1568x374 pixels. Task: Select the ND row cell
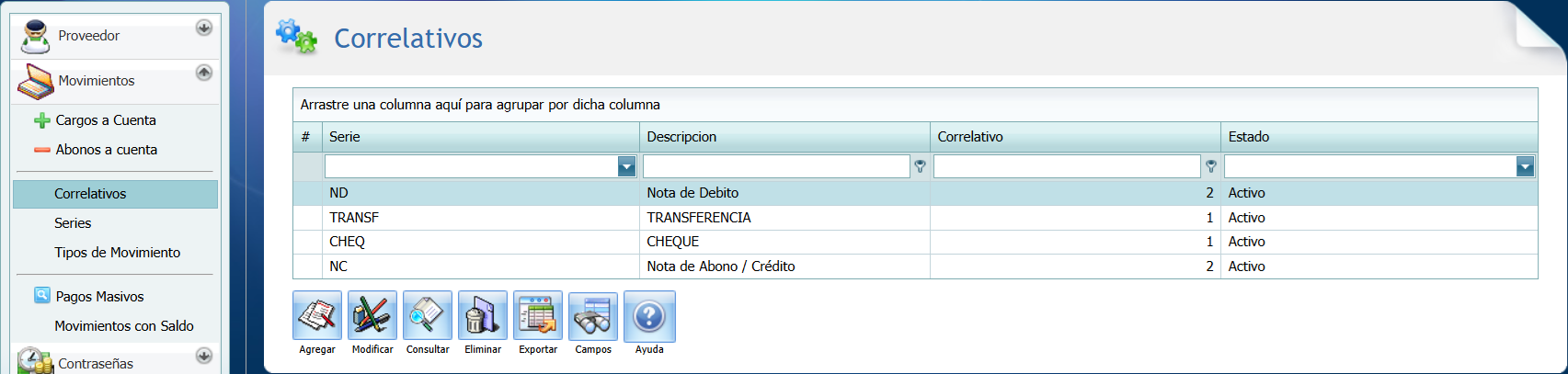480,193
